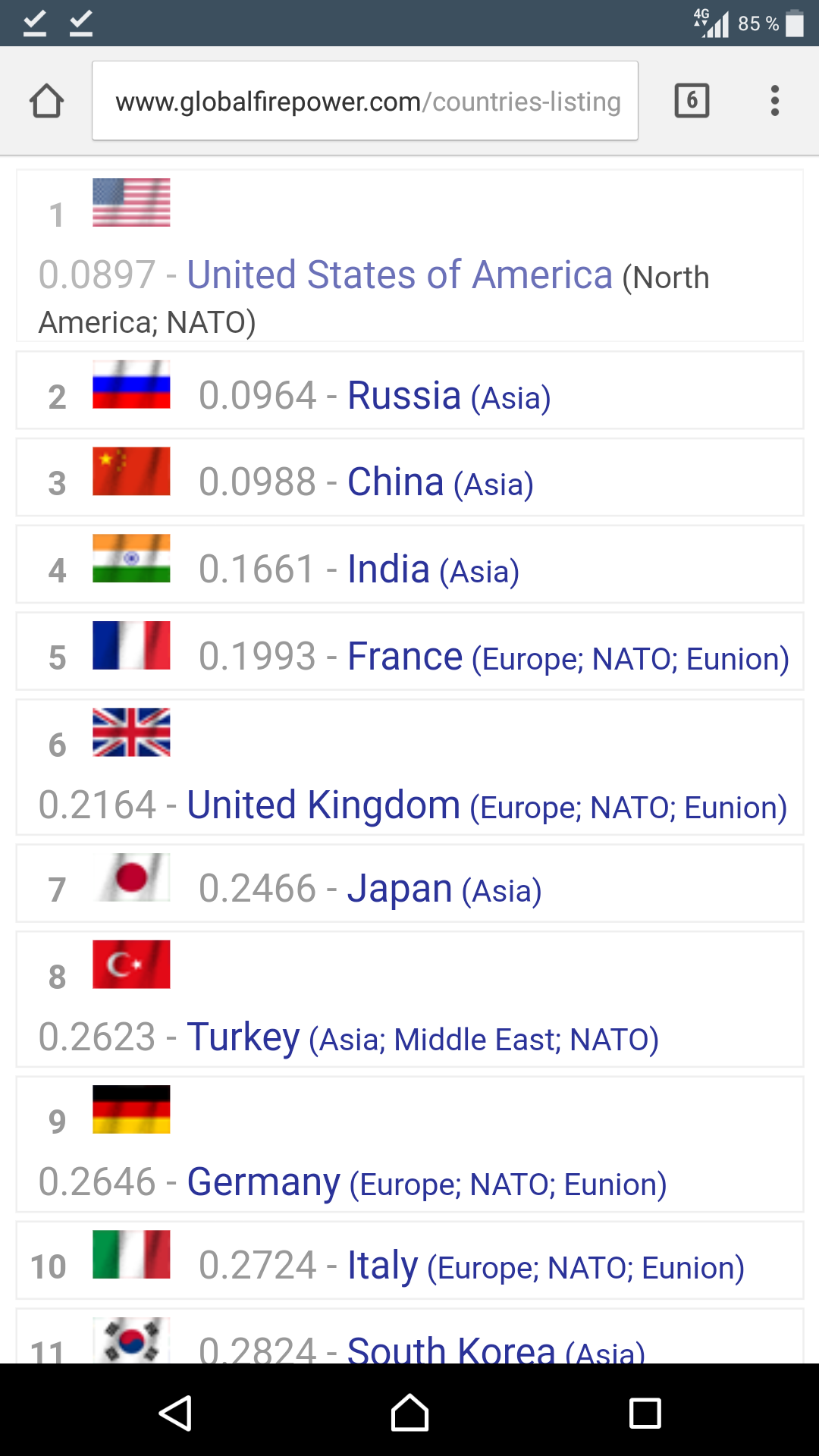Tap the China flag icon
This screenshot has width=819, height=1456.
tap(131, 472)
